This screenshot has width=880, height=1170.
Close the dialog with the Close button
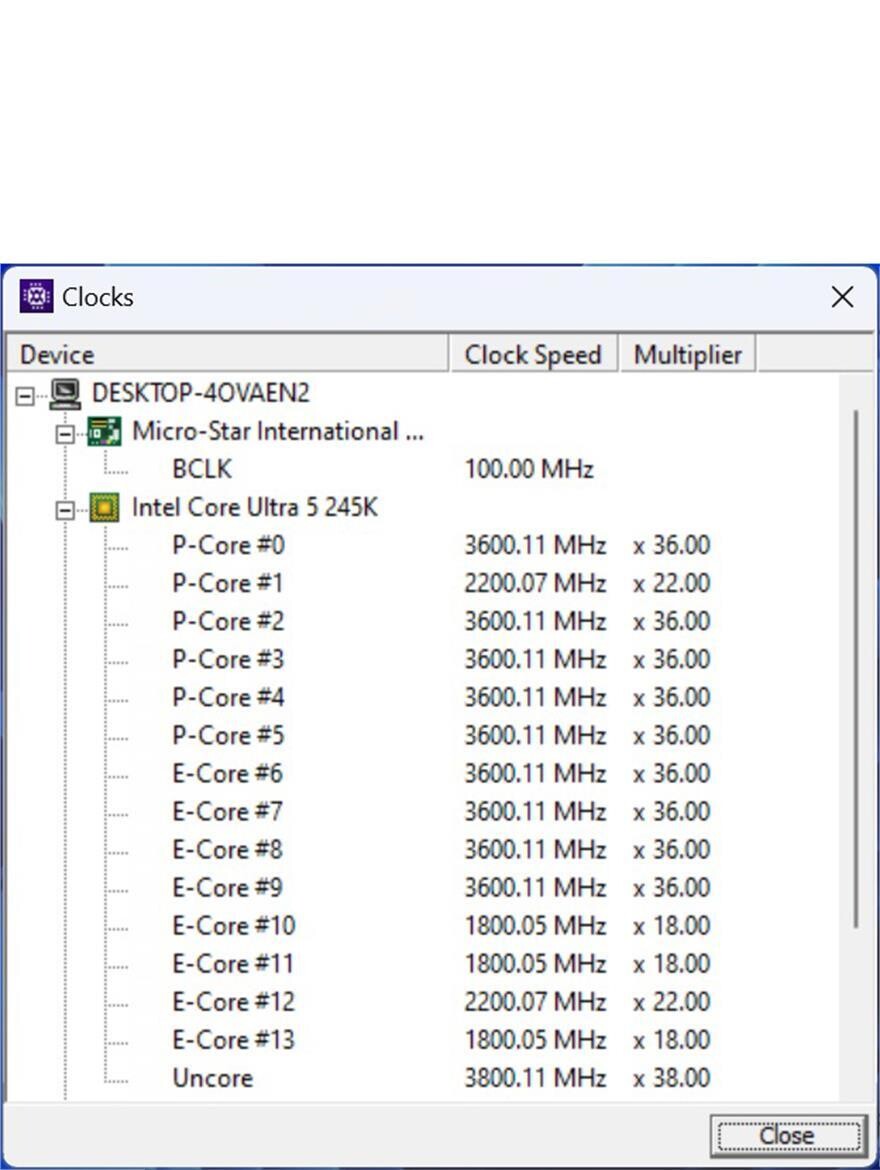tap(788, 1136)
